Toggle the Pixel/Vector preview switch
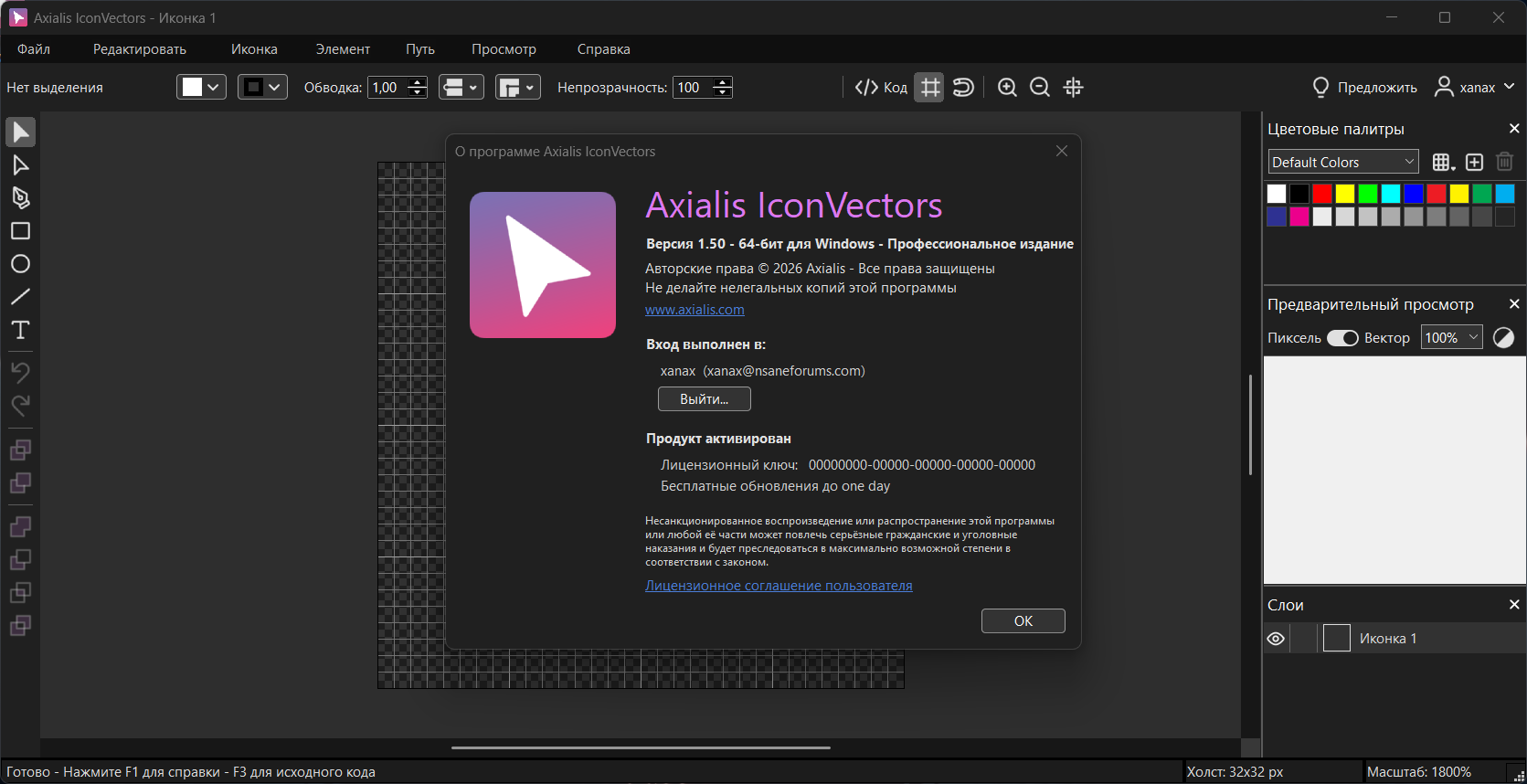The height and width of the screenshot is (784, 1527). [x=1342, y=338]
